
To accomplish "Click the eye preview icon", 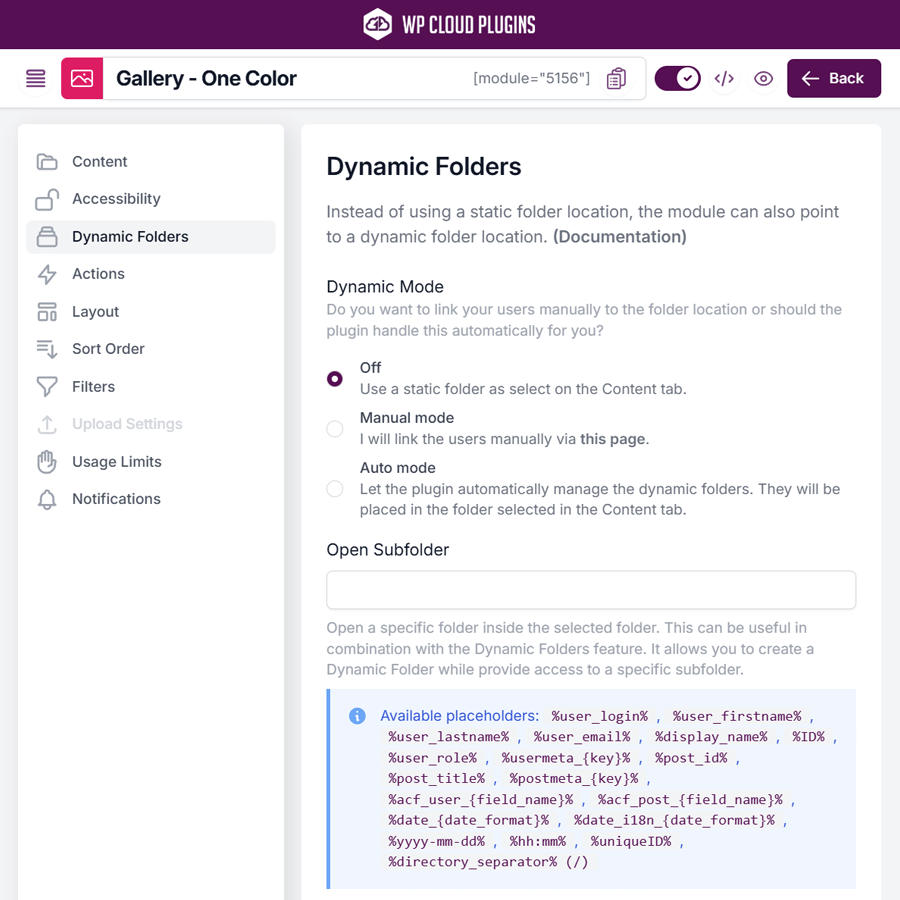I will (x=764, y=78).
